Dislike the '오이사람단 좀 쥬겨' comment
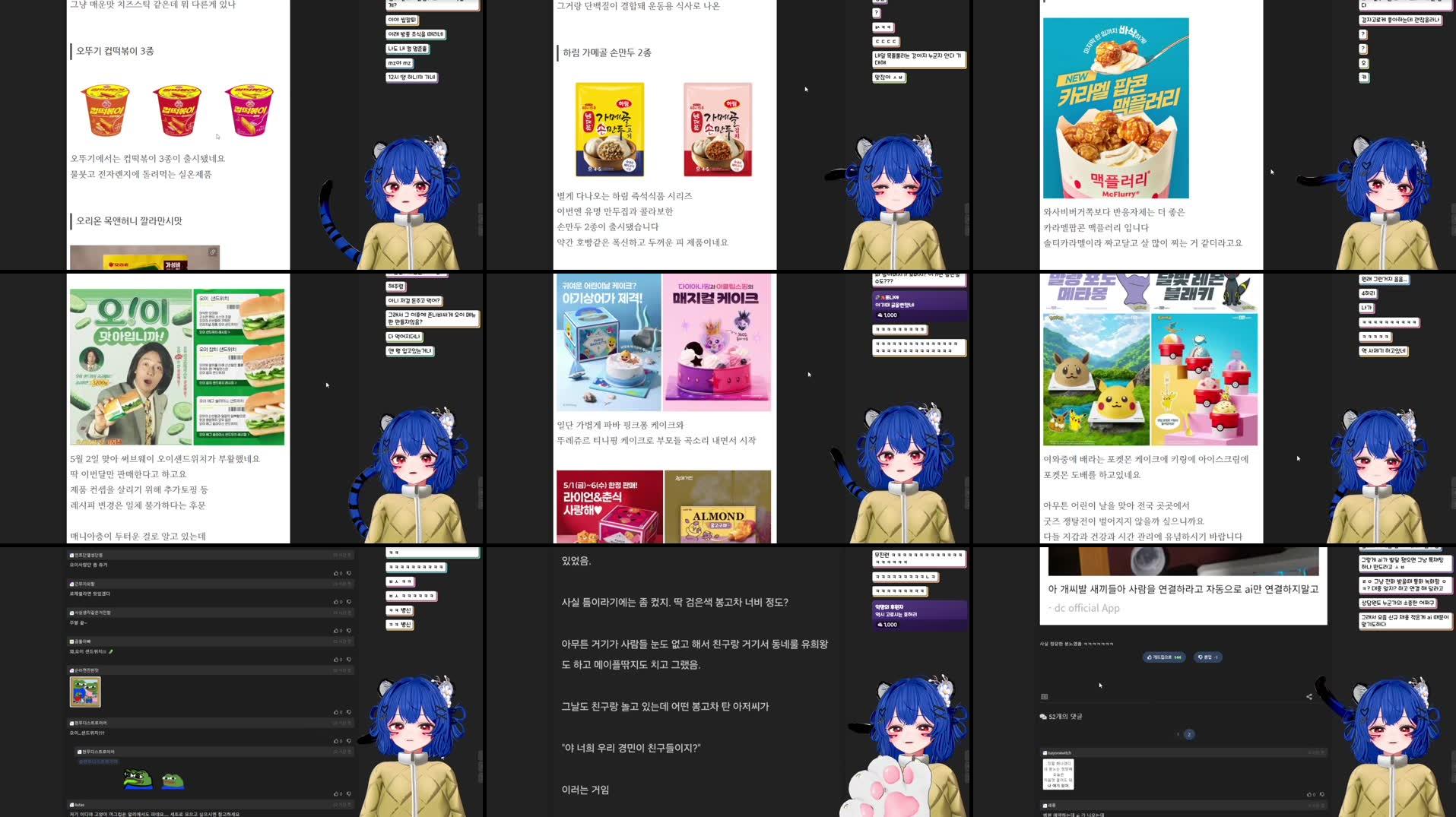Viewport: 1456px width, 817px height. pos(349,573)
